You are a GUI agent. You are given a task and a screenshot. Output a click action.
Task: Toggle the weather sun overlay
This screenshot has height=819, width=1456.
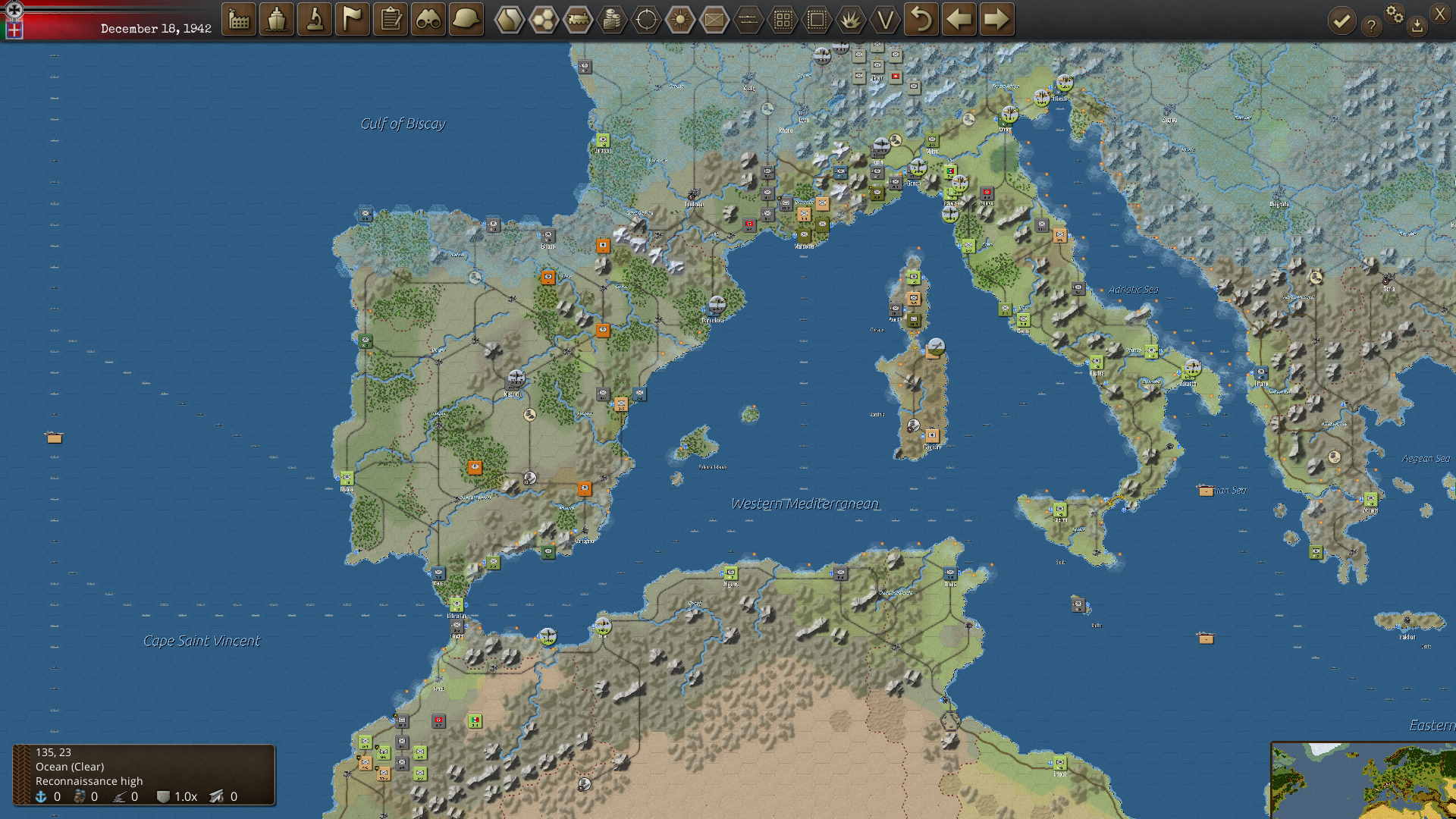pyautogui.click(x=680, y=20)
